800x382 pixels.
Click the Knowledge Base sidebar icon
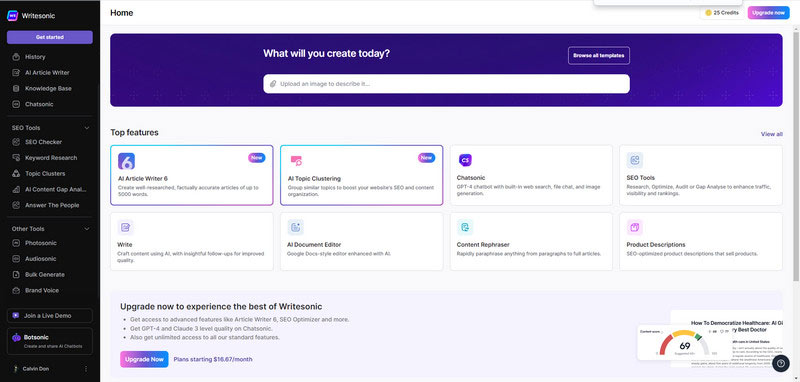click(16, 88)
